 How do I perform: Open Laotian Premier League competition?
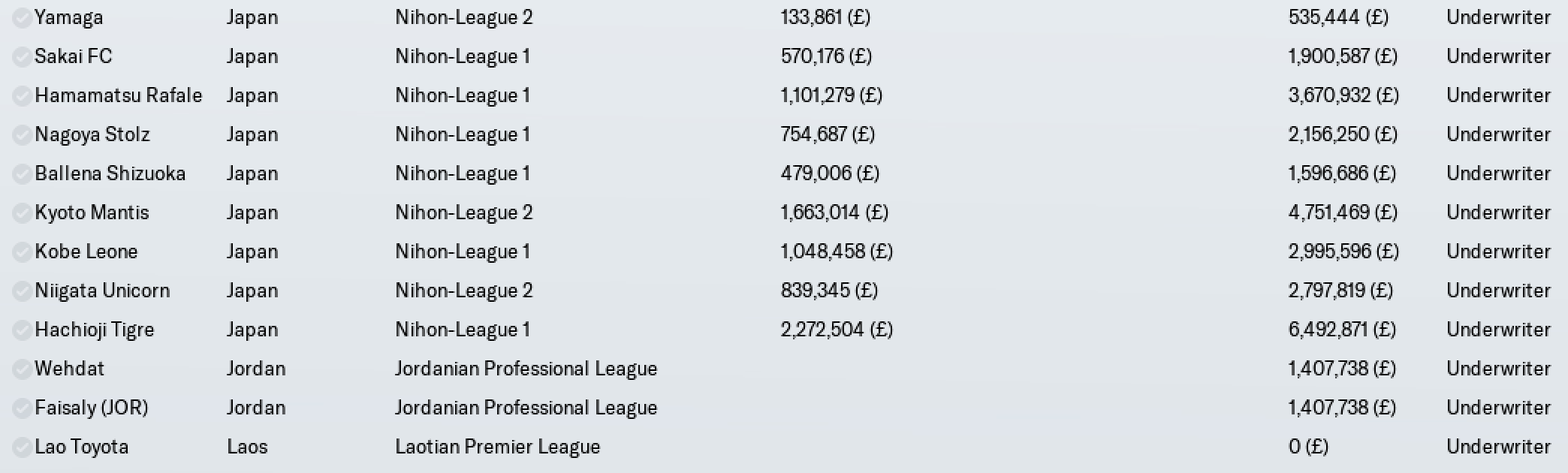tap(498, 447)
